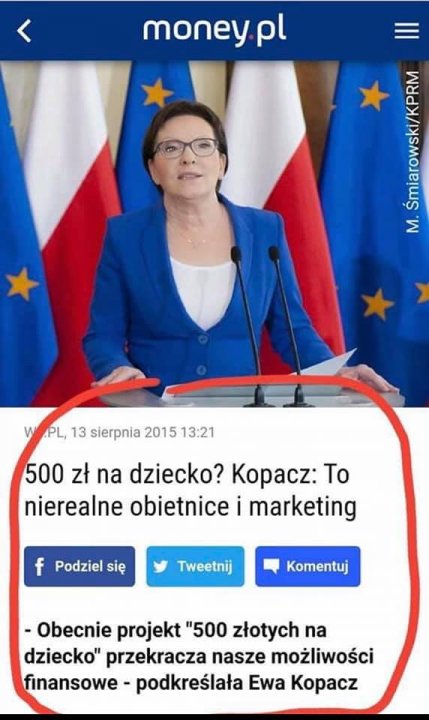The width and height of the screenshot is (429, 720).
Task: Click the EU flag star on left
Action: [x=22, y=283]
